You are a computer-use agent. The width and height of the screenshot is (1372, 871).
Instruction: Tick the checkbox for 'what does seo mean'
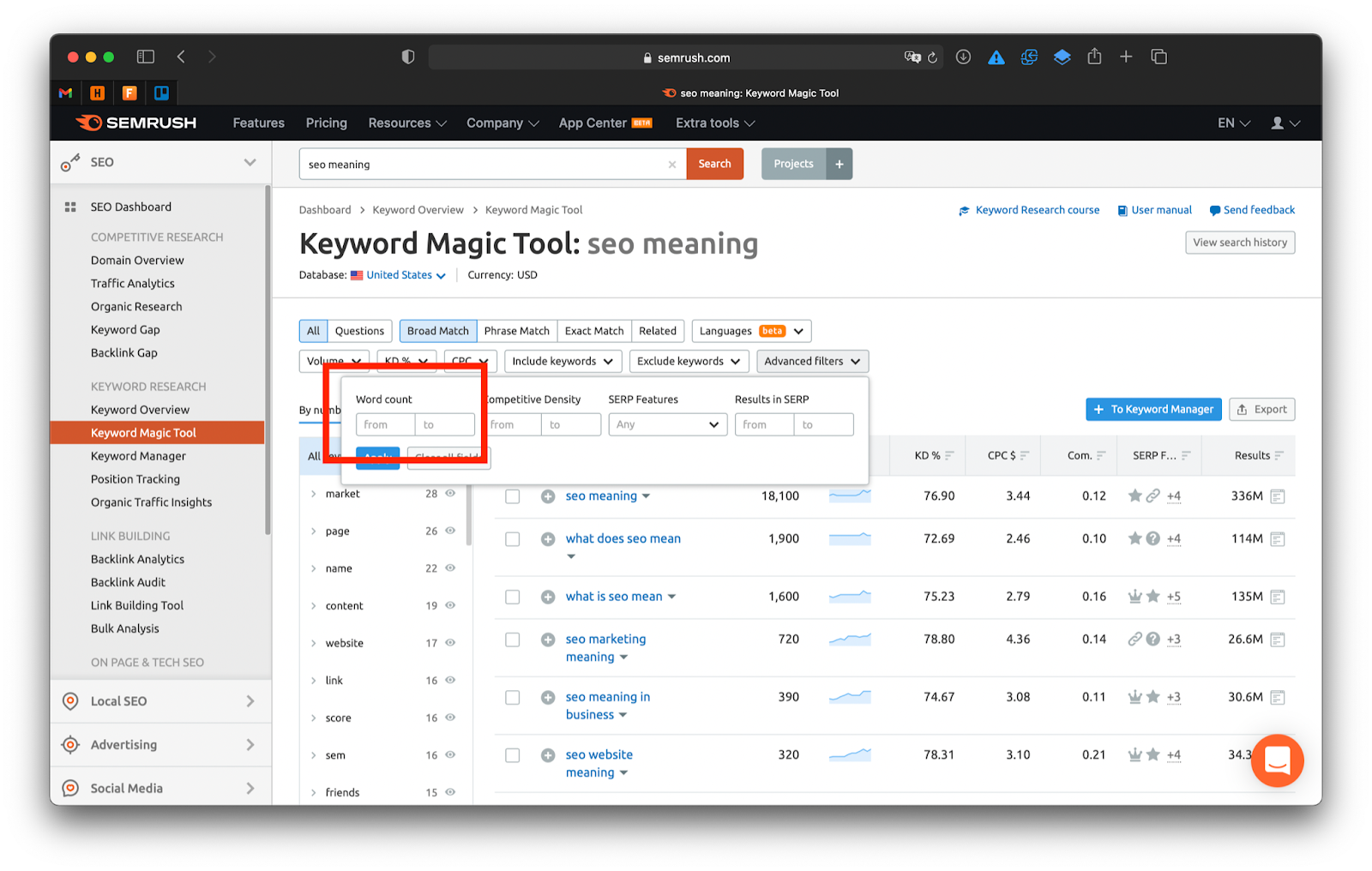coord(513,539)
